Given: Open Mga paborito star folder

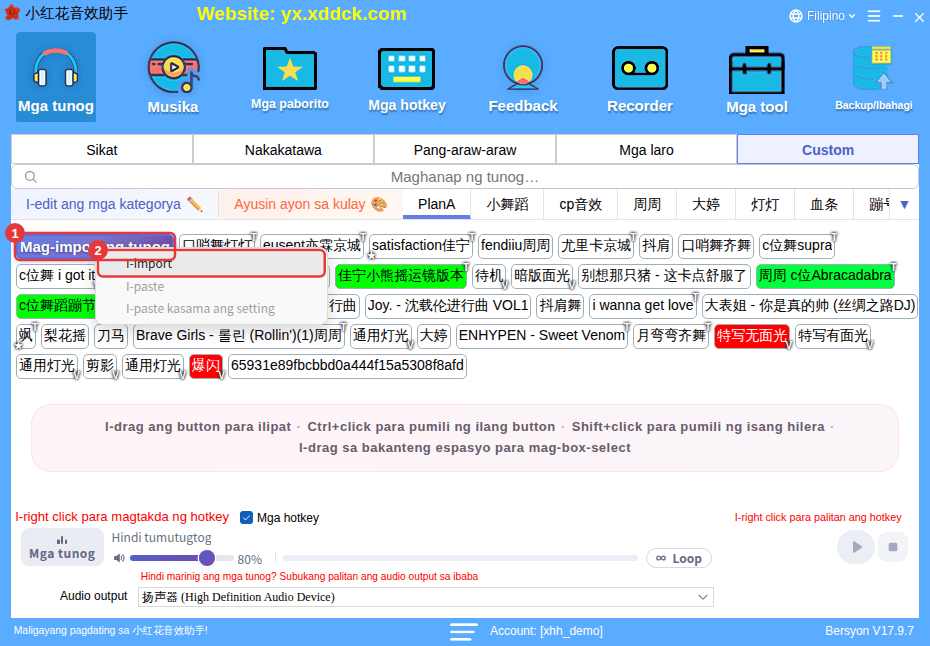Looking at the screenshot, I should (x=289, y=77).
